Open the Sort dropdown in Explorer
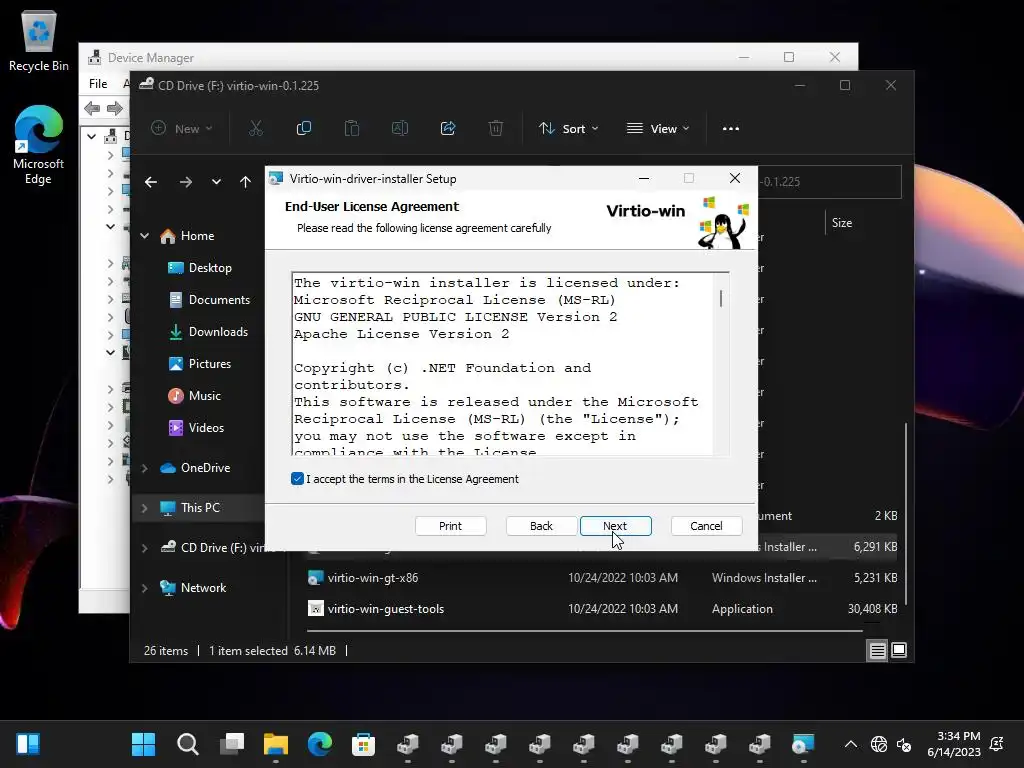 point(568,129)
